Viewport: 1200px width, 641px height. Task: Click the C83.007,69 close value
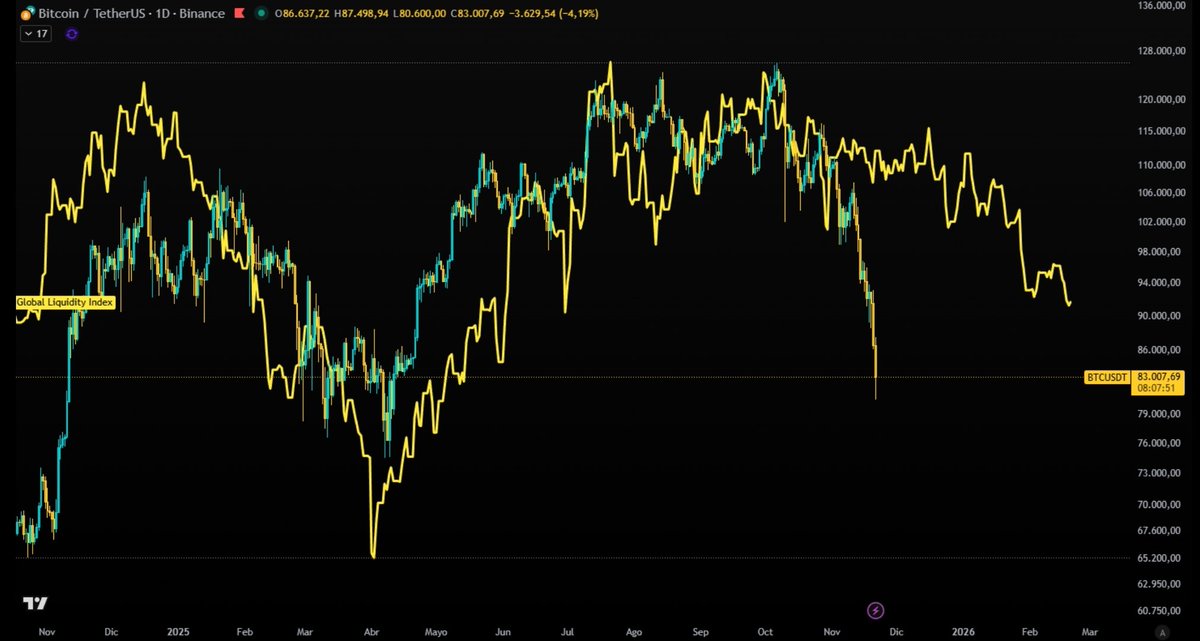click(478, 13)
